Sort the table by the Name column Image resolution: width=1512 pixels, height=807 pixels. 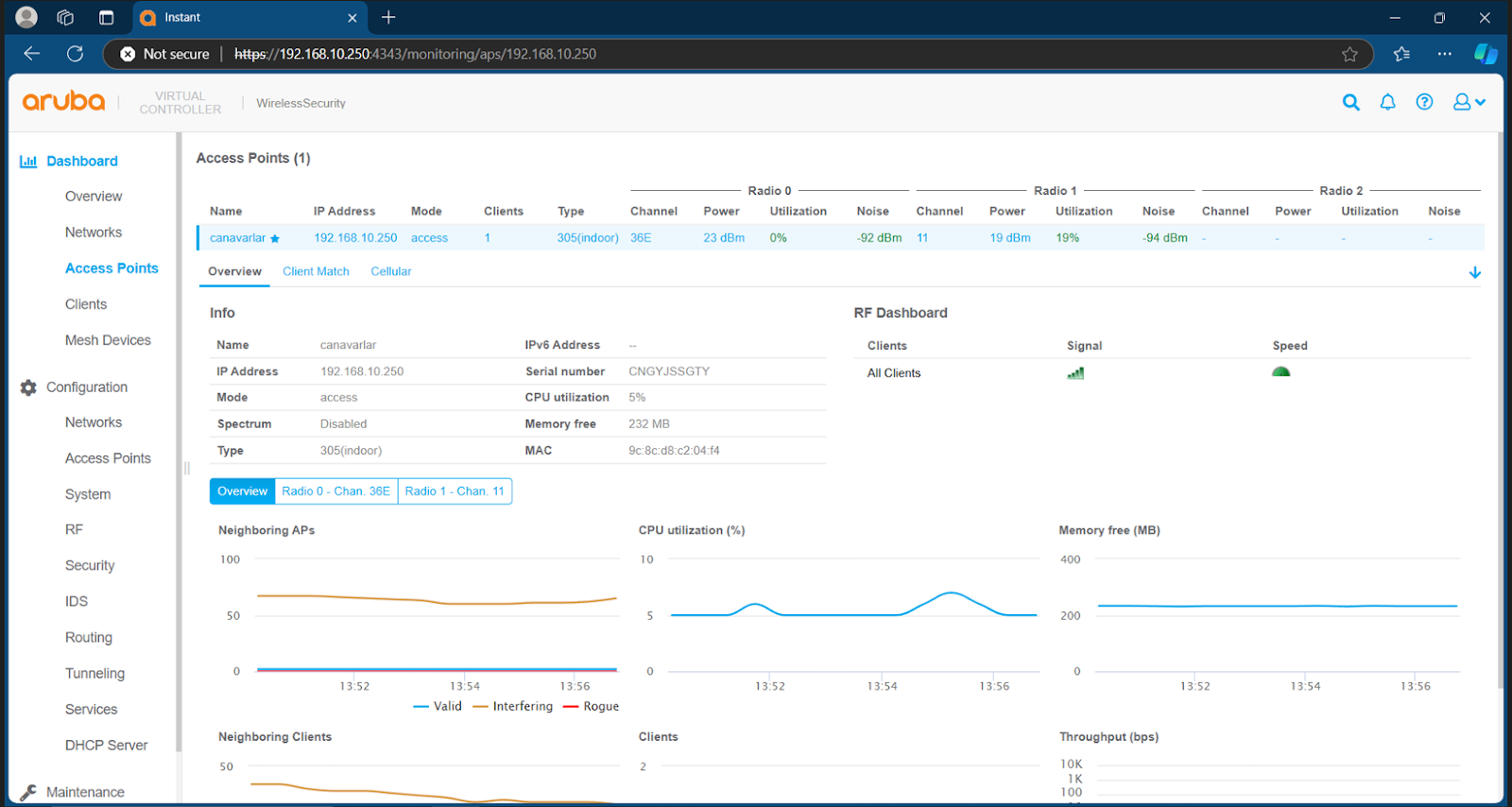[x=226, y=212]
